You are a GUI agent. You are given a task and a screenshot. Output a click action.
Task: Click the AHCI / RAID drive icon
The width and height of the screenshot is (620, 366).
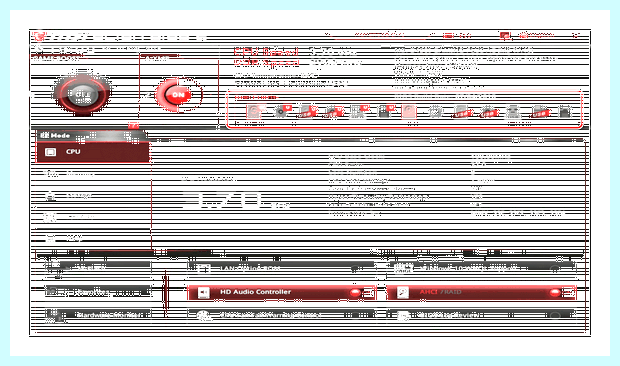coord(403,292)
